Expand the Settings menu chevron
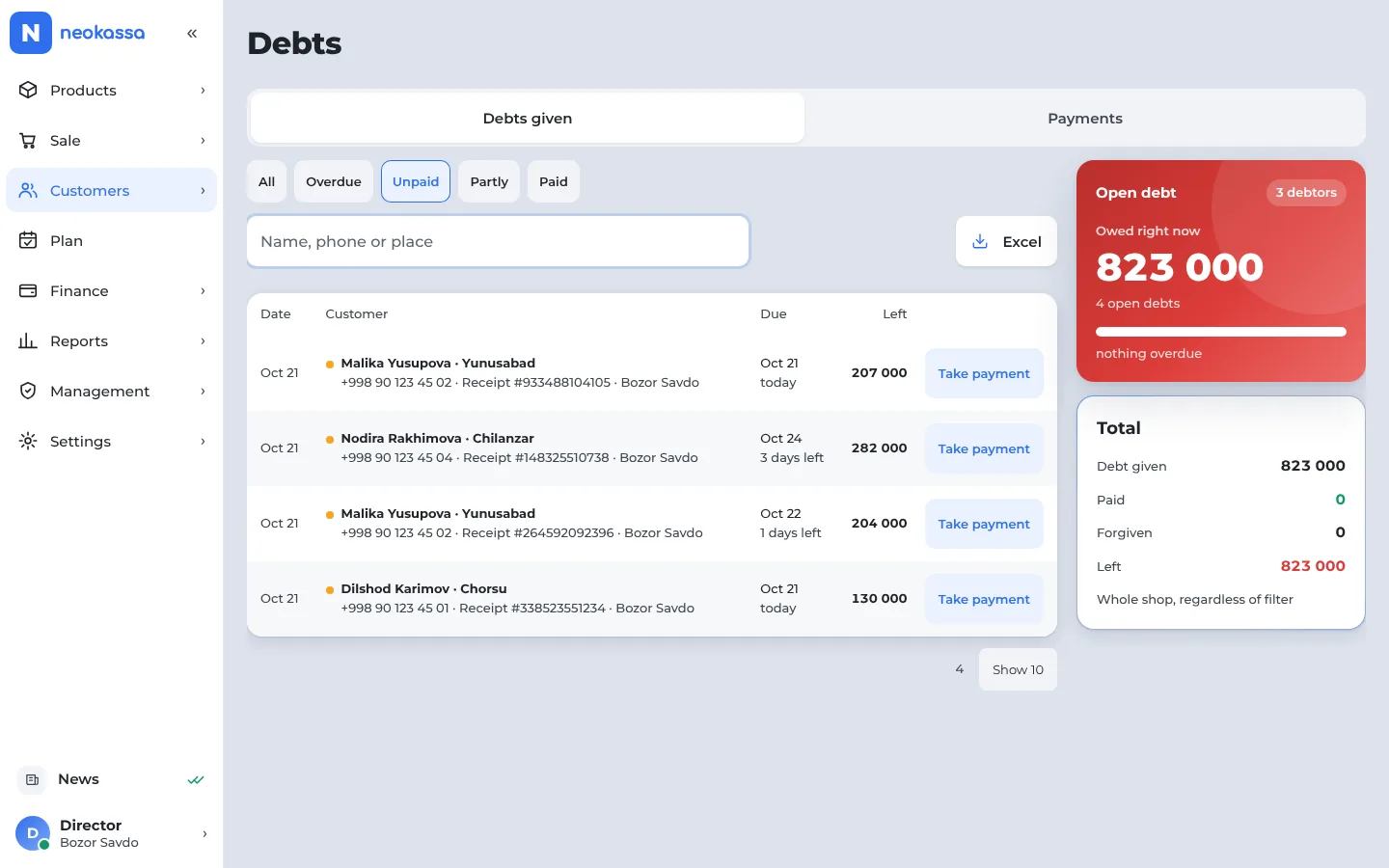Screen dimensions: 1389x868 pos(203,441)
